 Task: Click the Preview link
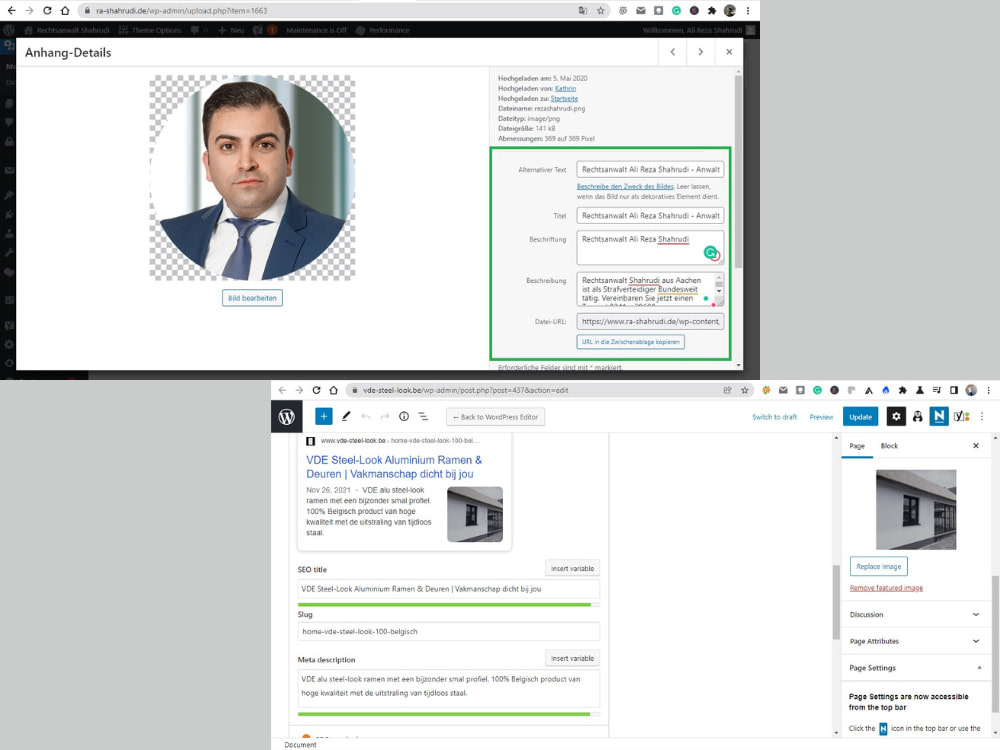pos(821,416)
